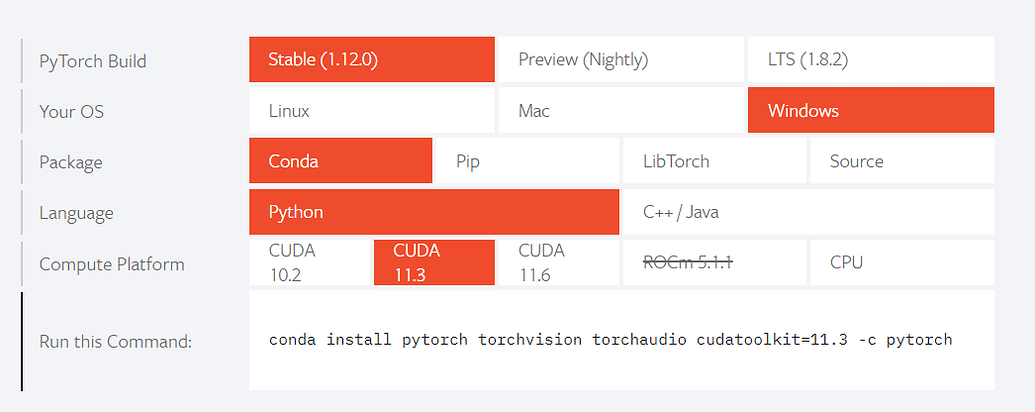Select LibTorch as the package
The width and height of the screenshot is (1035, 412).
(x=715, y=160)
